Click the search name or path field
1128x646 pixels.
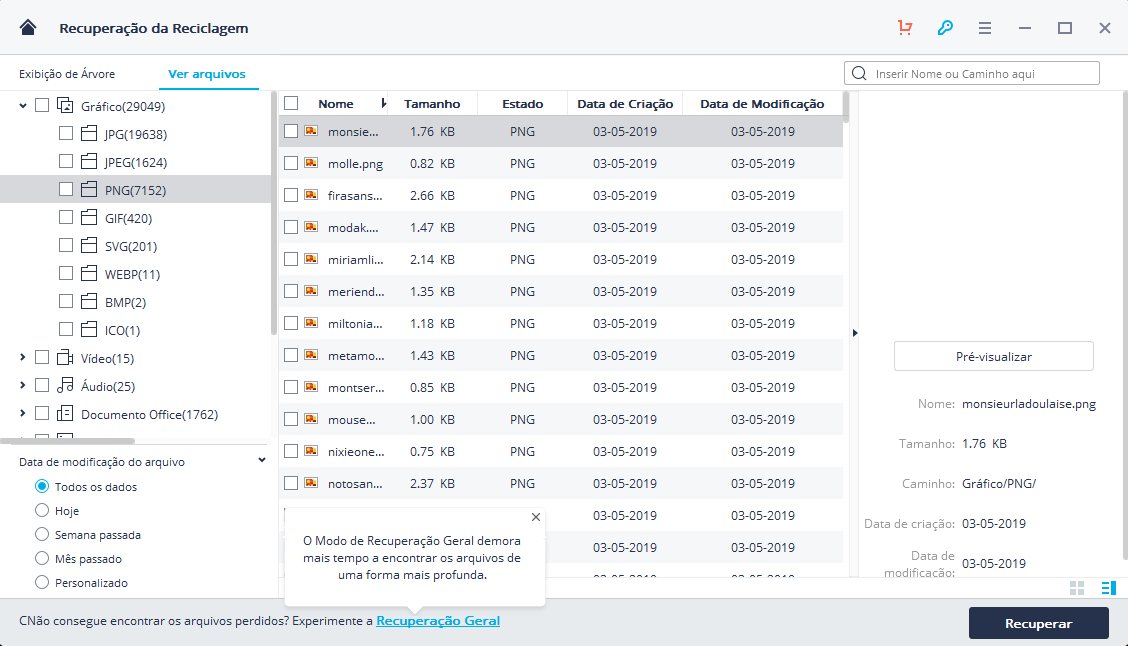pyautogui.click(x=980, y=74)
